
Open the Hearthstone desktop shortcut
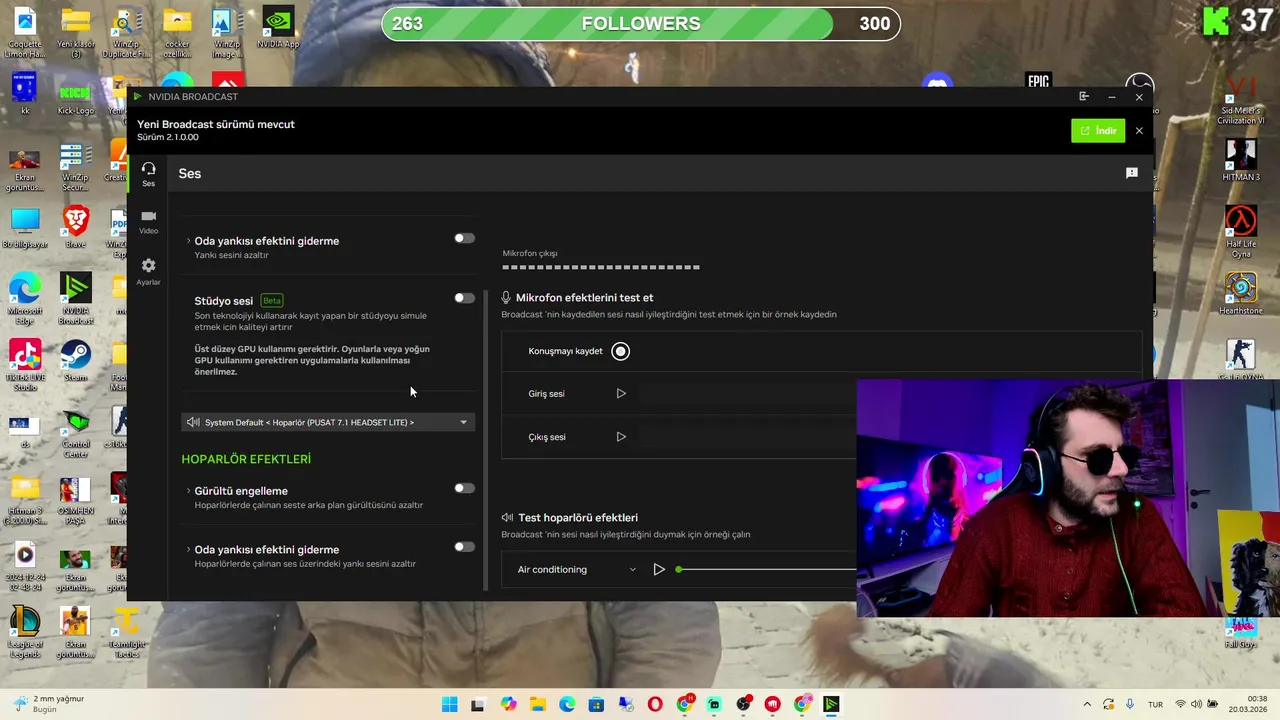coord(1241,294)
